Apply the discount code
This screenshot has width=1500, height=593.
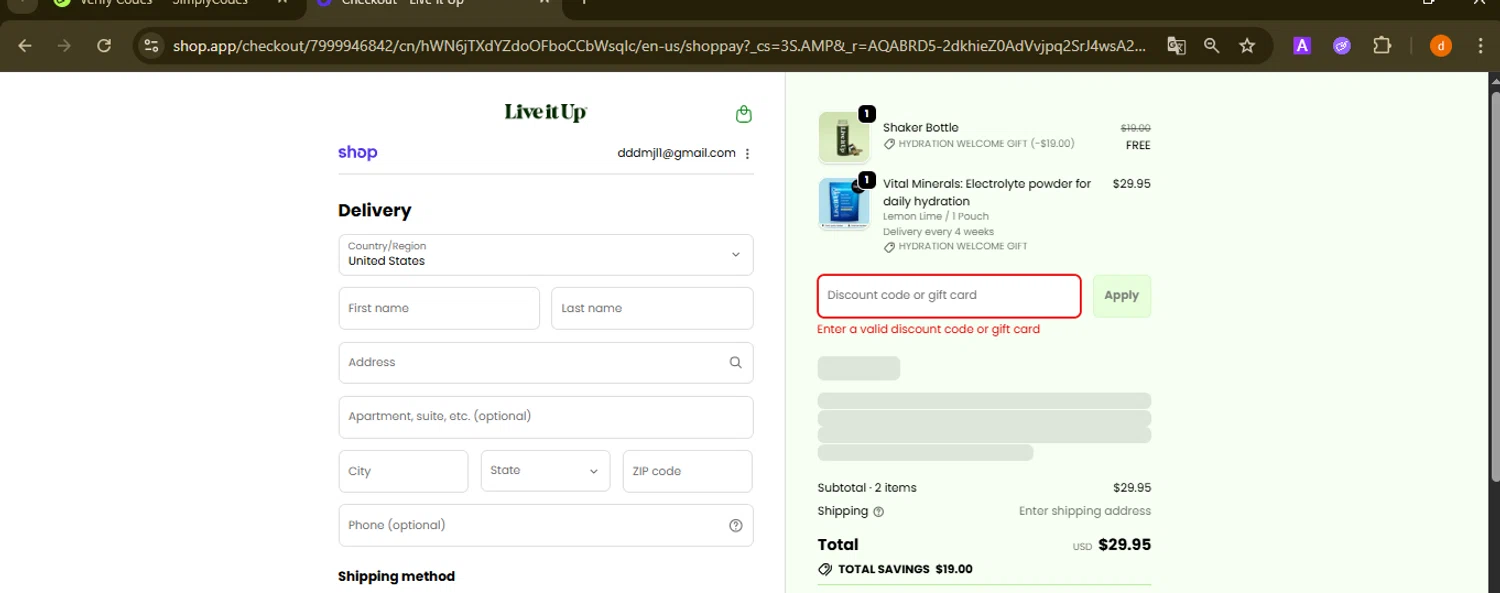(1121, 295)
